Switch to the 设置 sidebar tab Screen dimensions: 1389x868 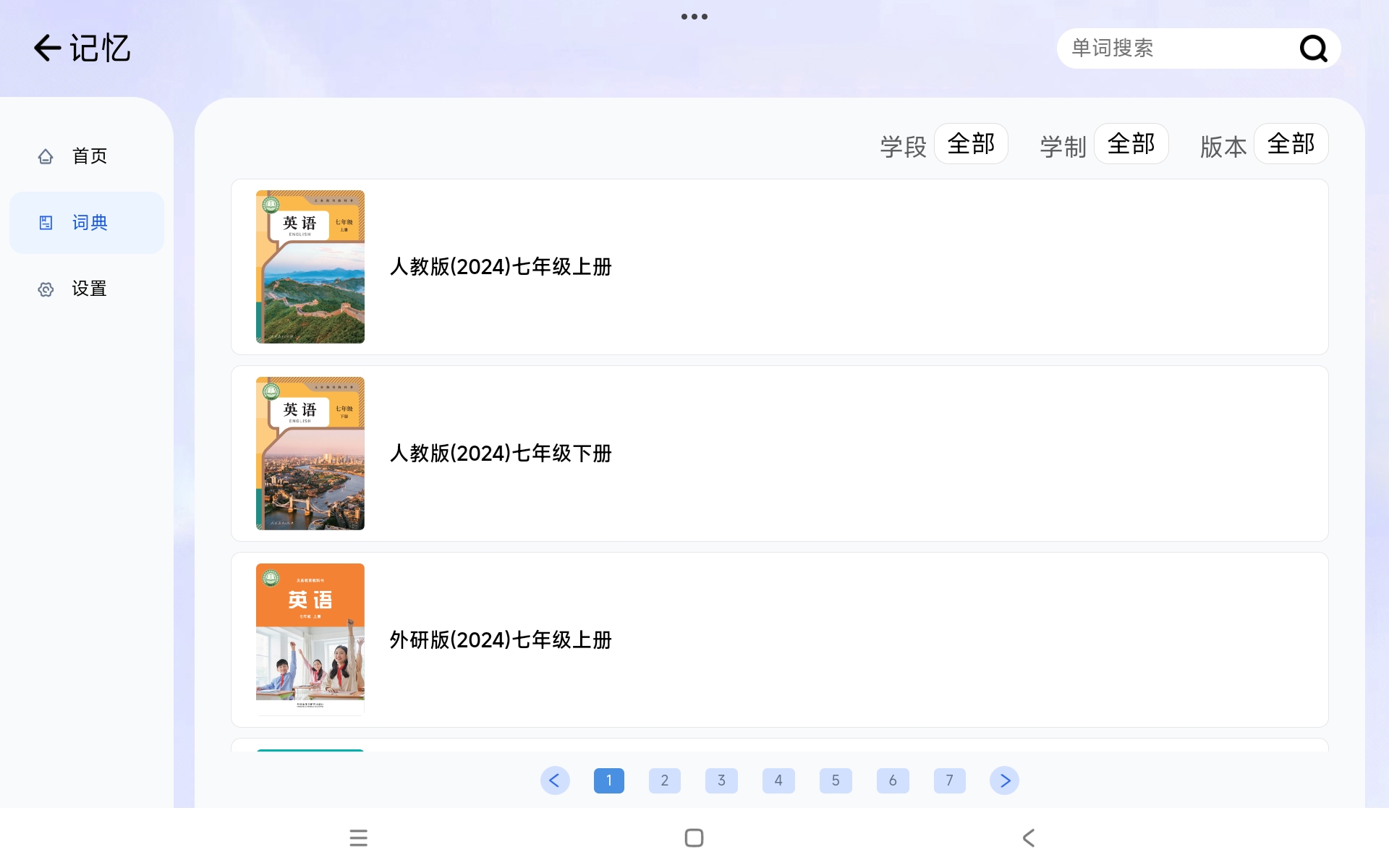(89, 289)
